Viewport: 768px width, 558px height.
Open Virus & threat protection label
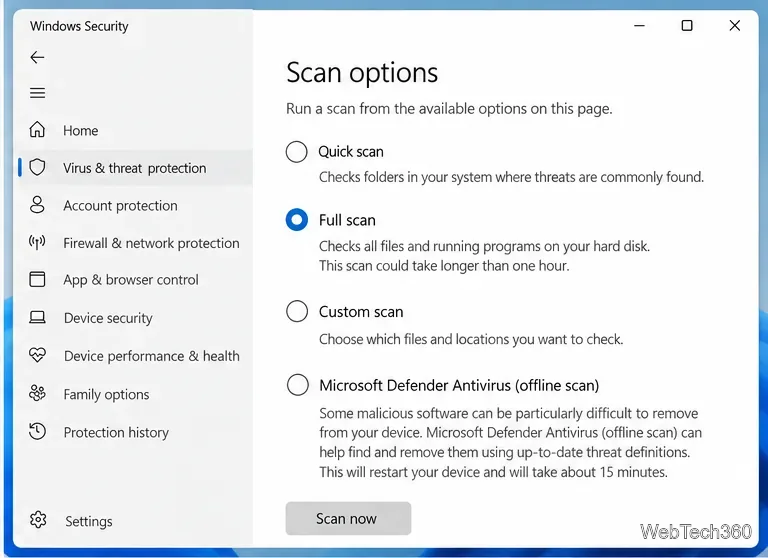[135, 168]
